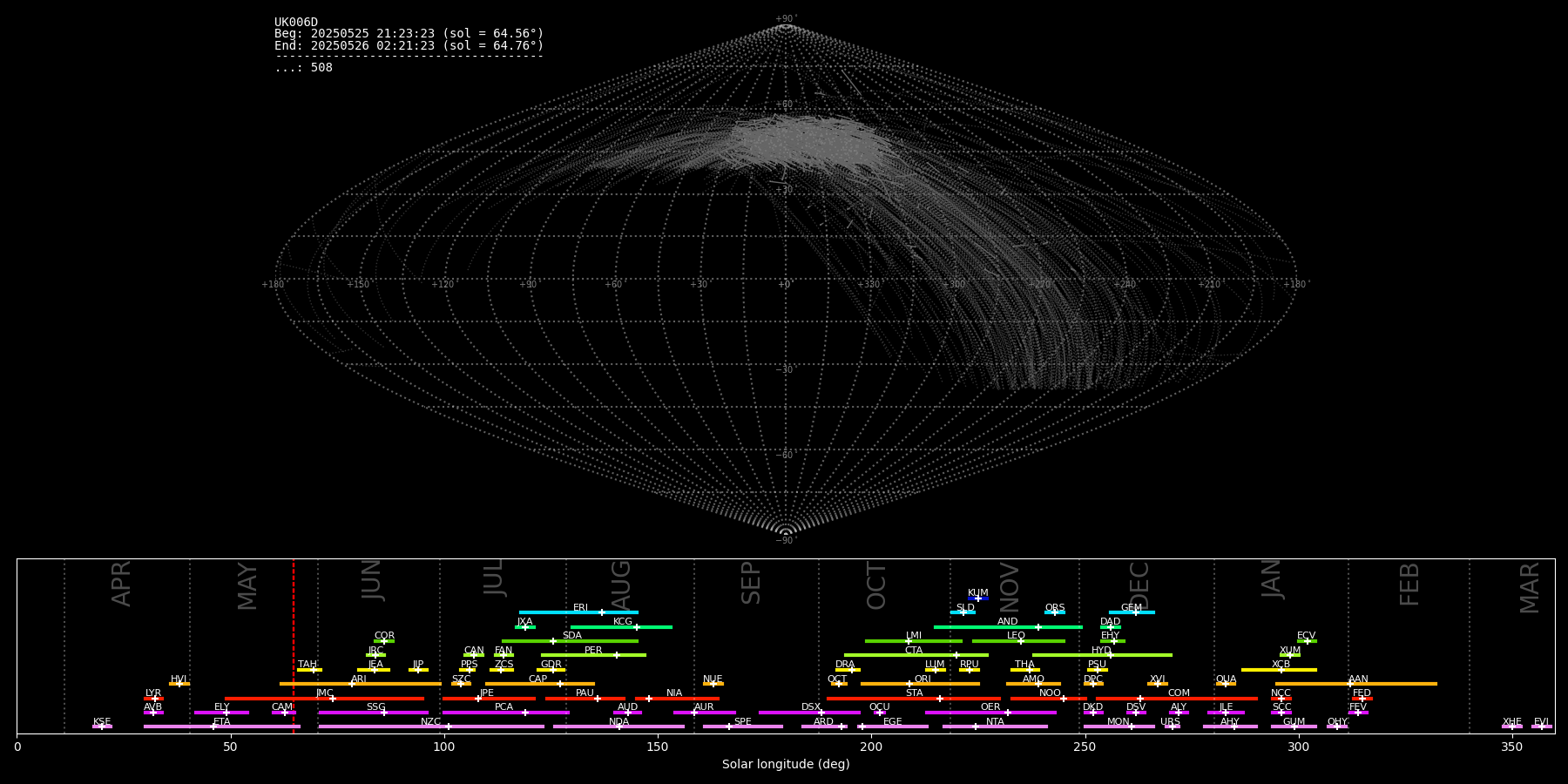Image resolution: width=1568 pixels, height=784 pixels.
Task: Click the KUM shower label
Action: pyautogui.click(x=978, y=593)
